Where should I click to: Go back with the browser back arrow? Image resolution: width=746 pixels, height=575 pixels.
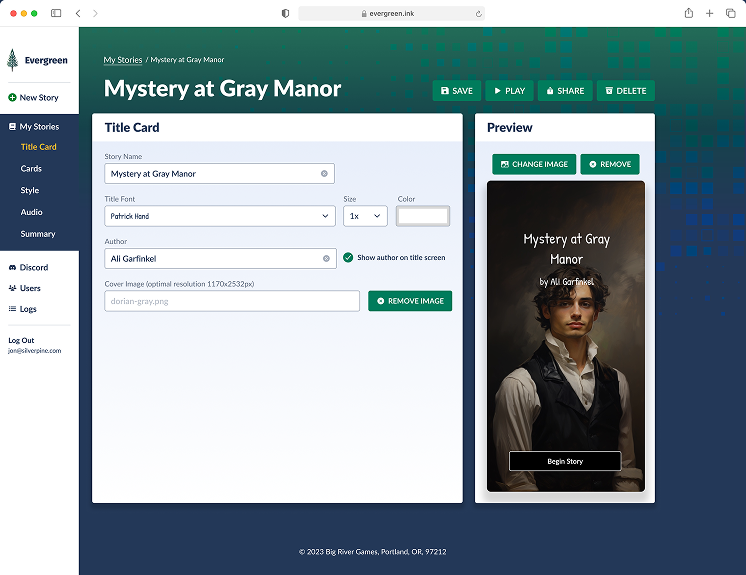coord(78,13)
